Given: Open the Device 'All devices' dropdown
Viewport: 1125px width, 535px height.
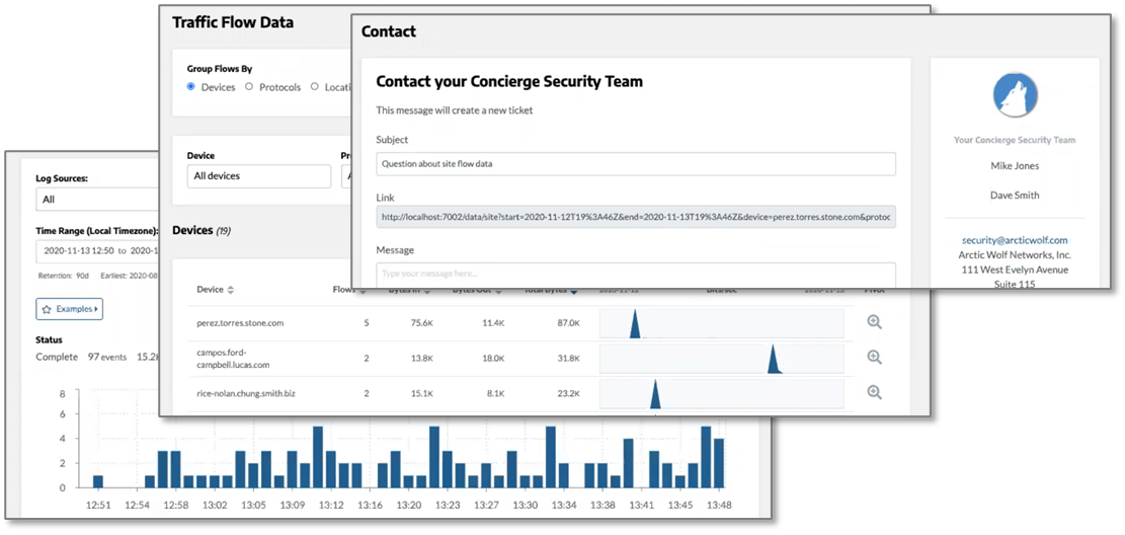Looking at the screenshot, I should pyautogui.click(x=258, y=176).
